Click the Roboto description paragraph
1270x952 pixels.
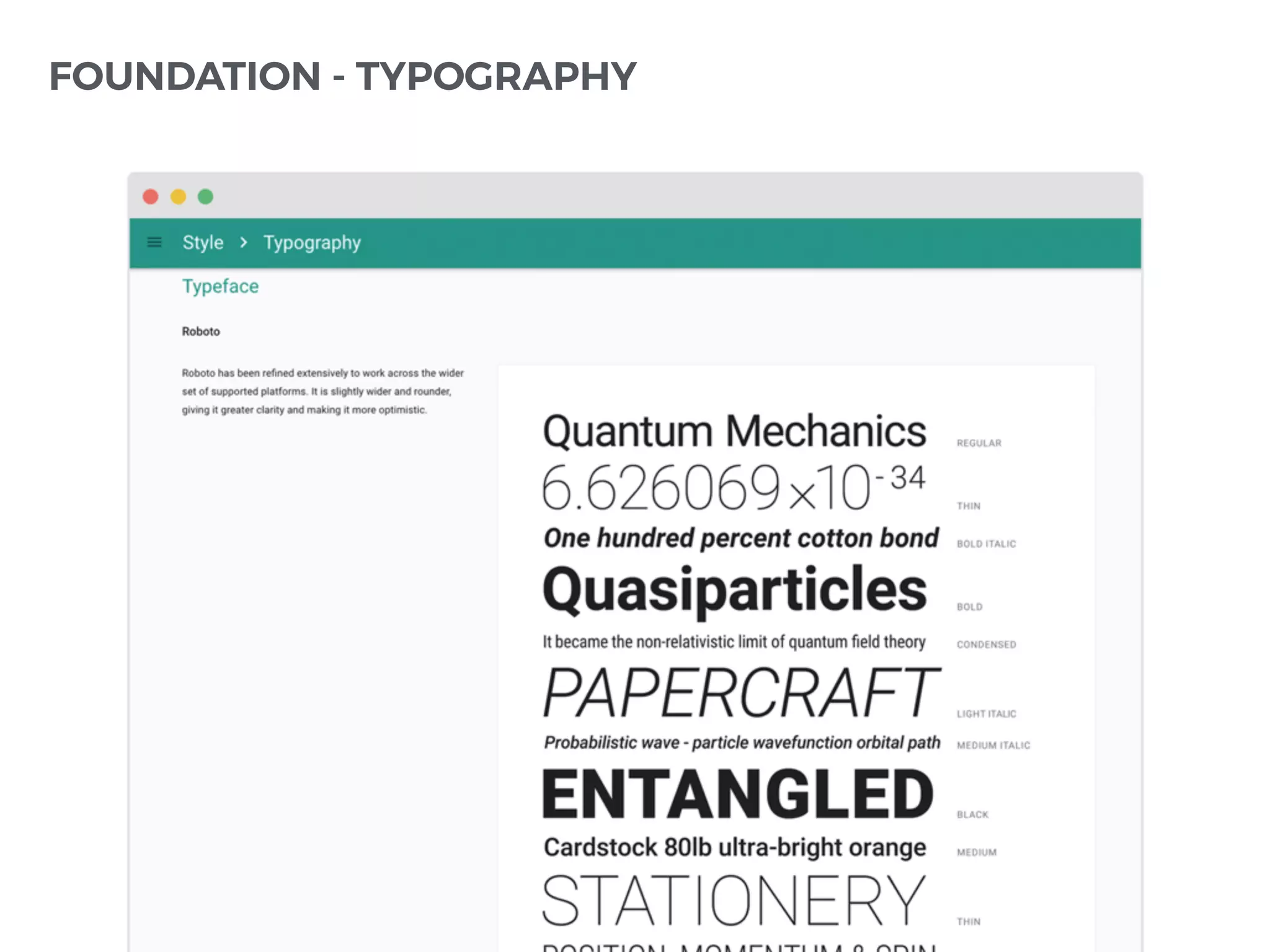coord(322,391)
